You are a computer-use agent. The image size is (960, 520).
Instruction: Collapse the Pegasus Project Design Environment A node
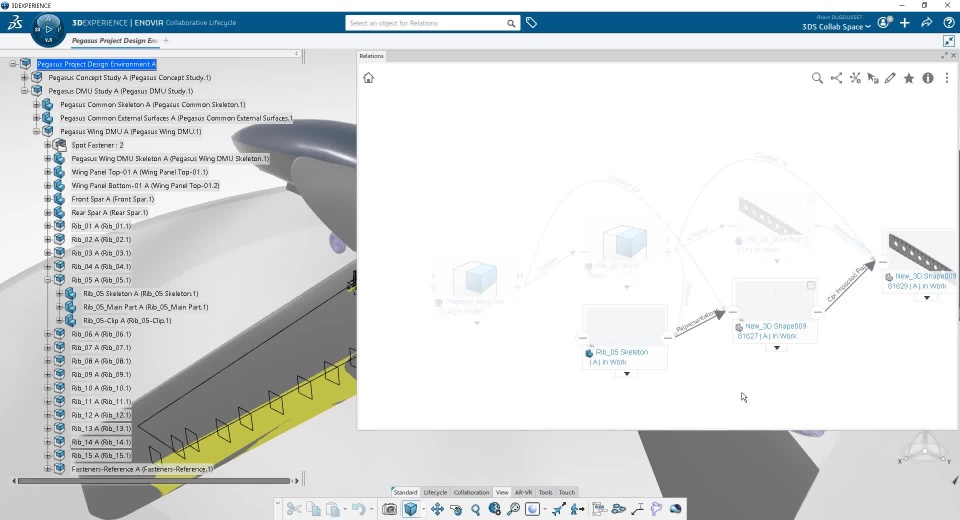tap(13, 64)
